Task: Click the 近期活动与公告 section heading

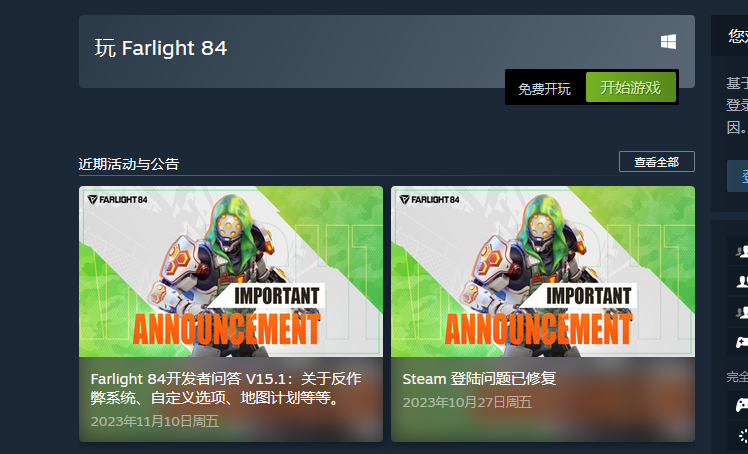Action: point(129,164)
